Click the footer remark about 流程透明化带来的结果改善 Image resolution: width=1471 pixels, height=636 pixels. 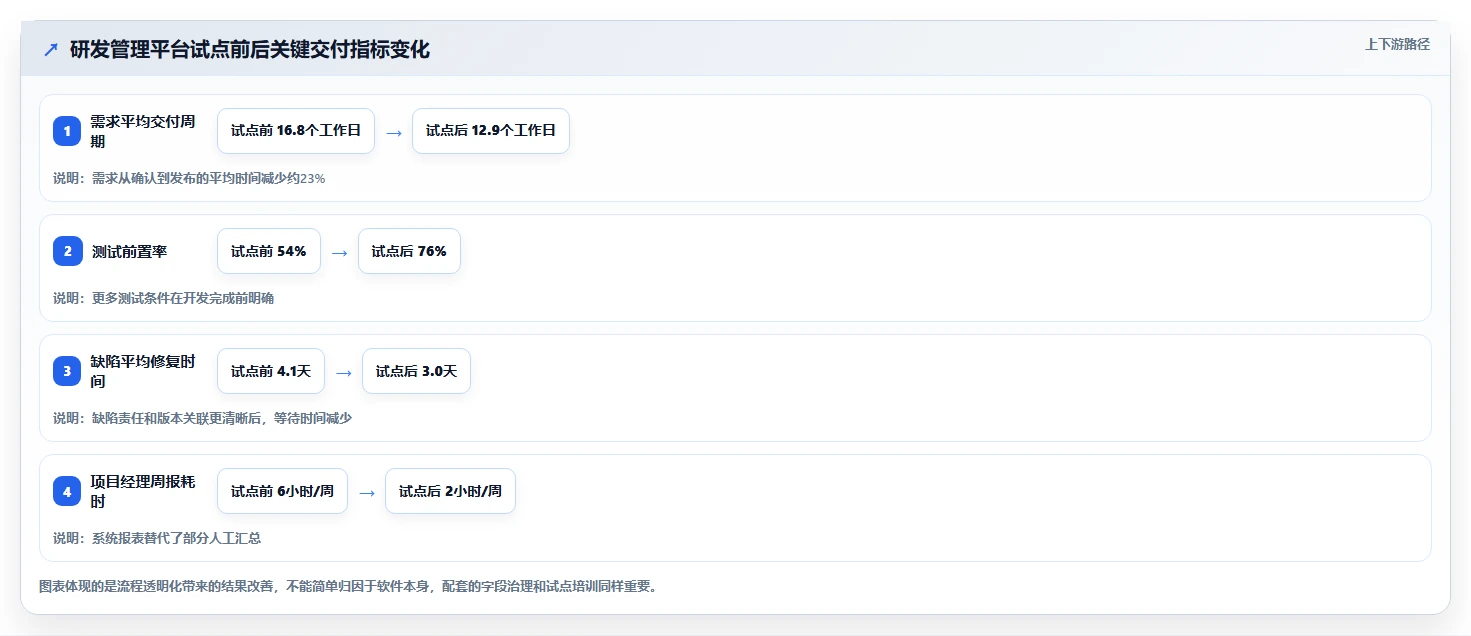click(348, 586)
